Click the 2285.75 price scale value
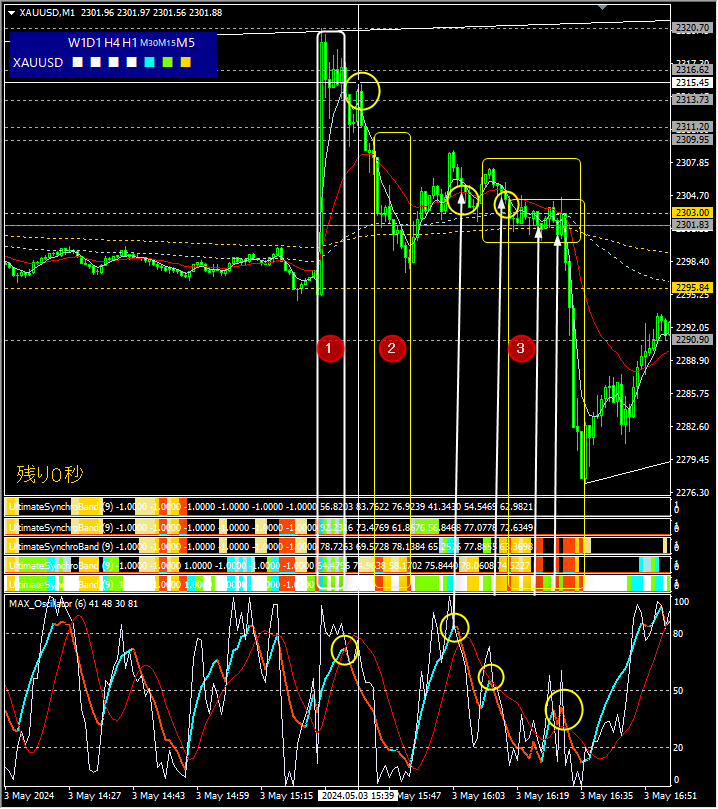 pos(692,394)
